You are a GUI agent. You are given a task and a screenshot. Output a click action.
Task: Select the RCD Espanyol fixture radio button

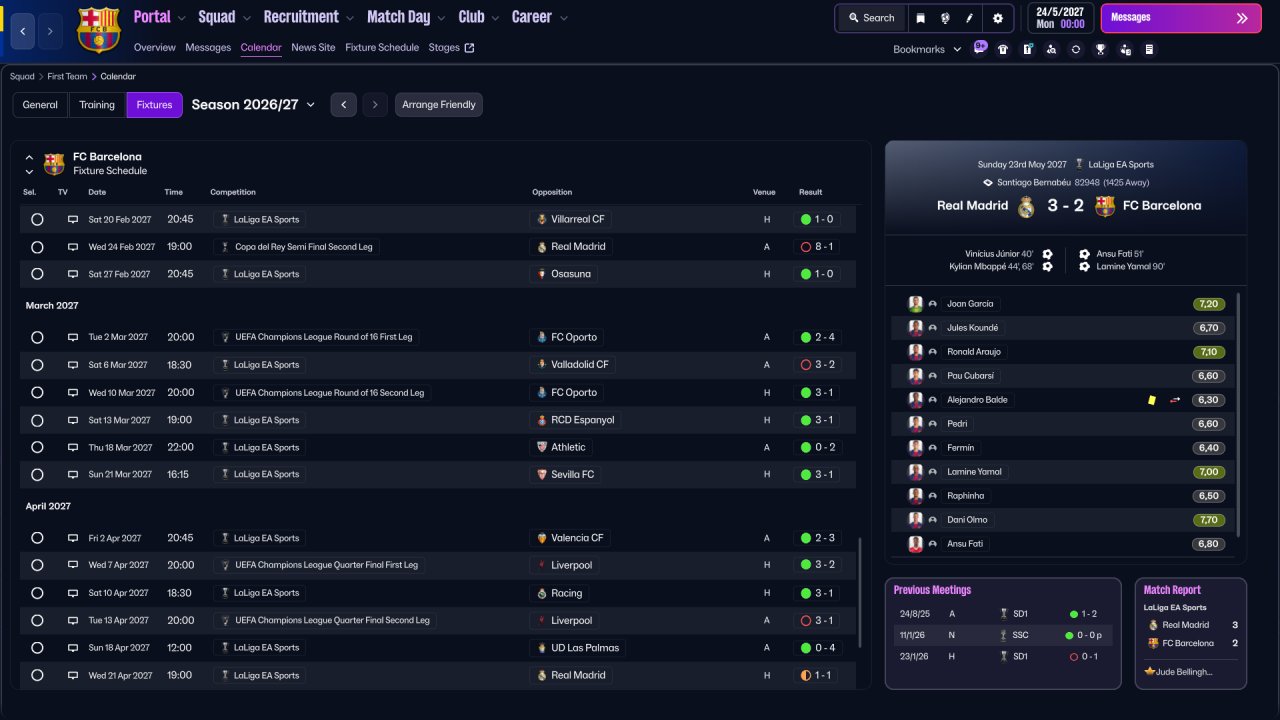click(x=37, y=420)
